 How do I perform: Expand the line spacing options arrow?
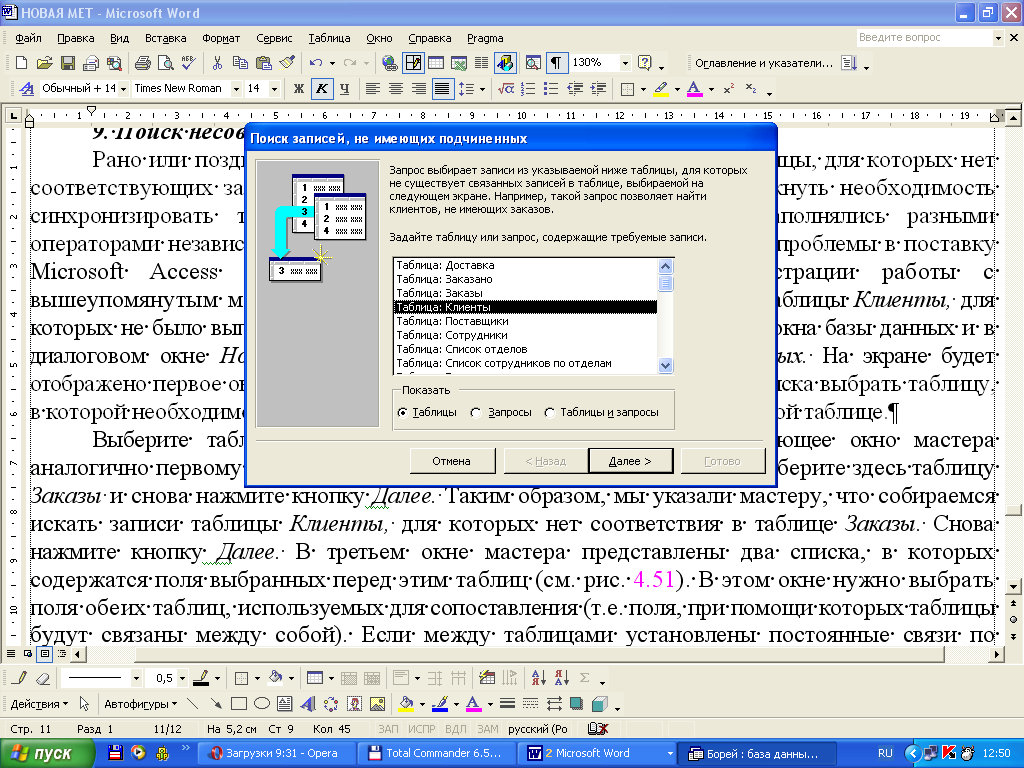point(482,89)
